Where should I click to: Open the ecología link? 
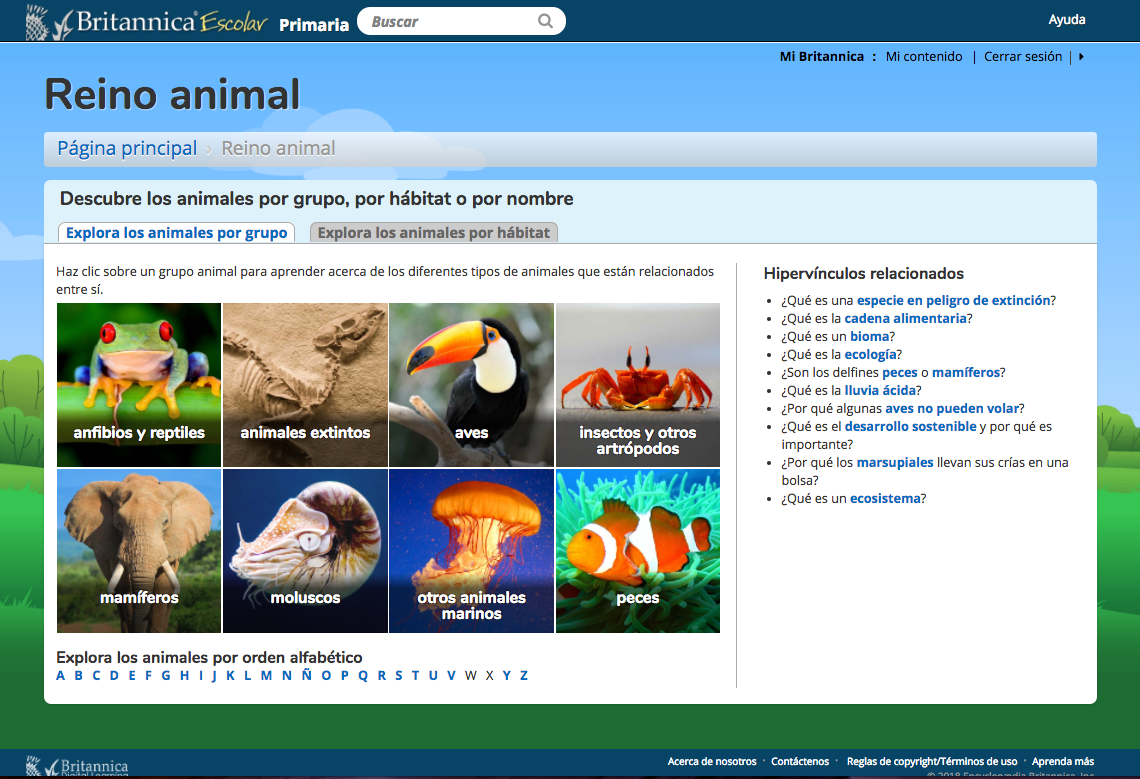click(x=870, y=355)
